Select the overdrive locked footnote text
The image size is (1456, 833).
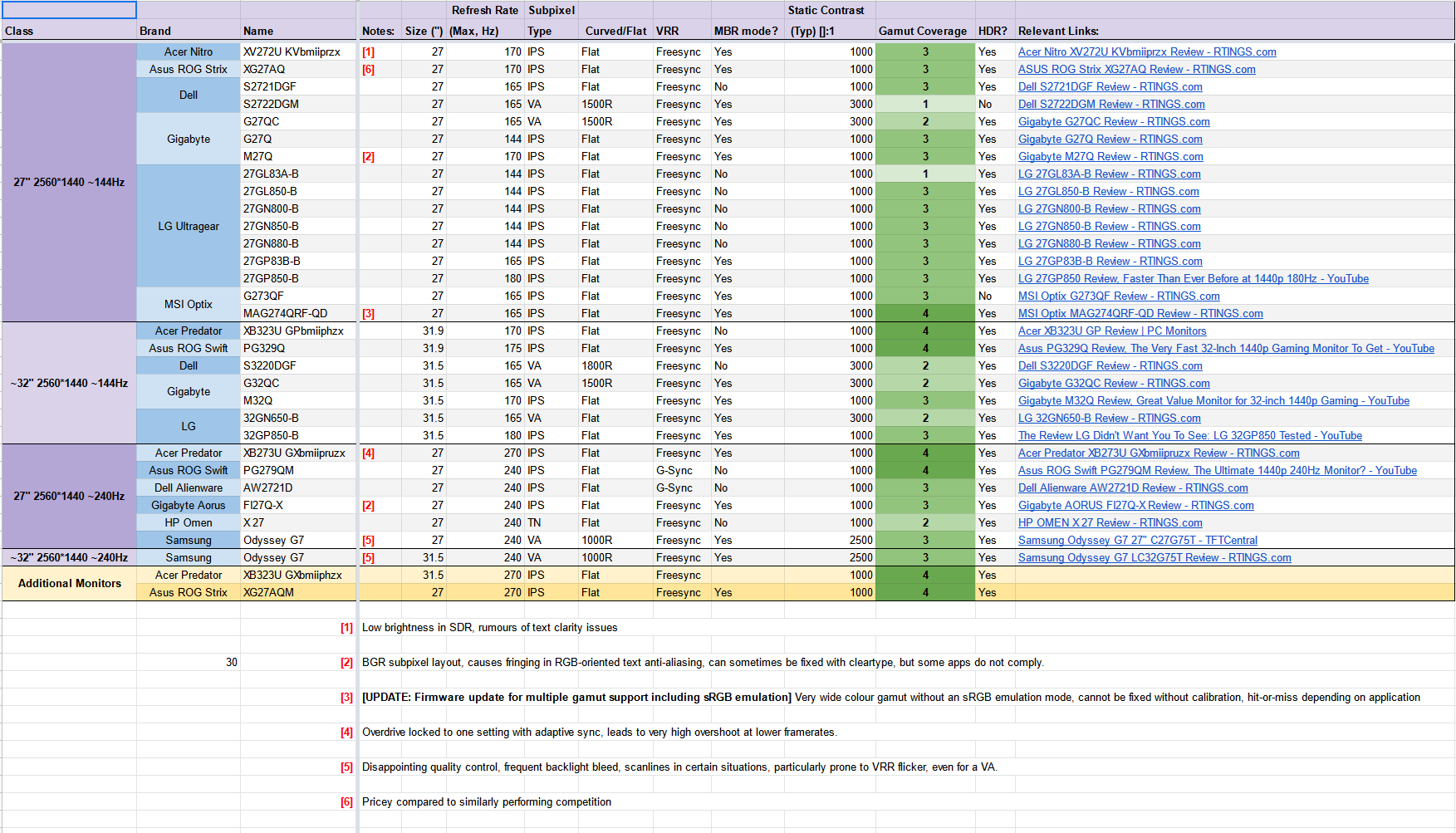pos(600,732)
